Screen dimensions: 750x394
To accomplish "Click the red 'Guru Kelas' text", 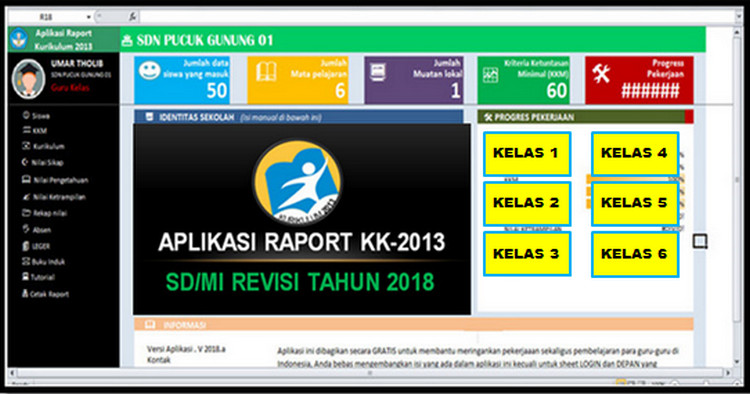I will 70,88.
